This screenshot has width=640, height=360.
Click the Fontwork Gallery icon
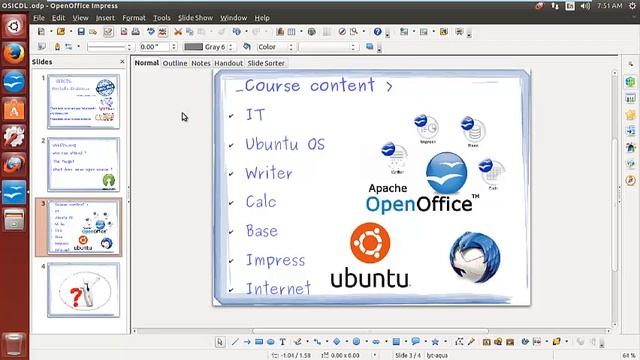click(487, 342)
